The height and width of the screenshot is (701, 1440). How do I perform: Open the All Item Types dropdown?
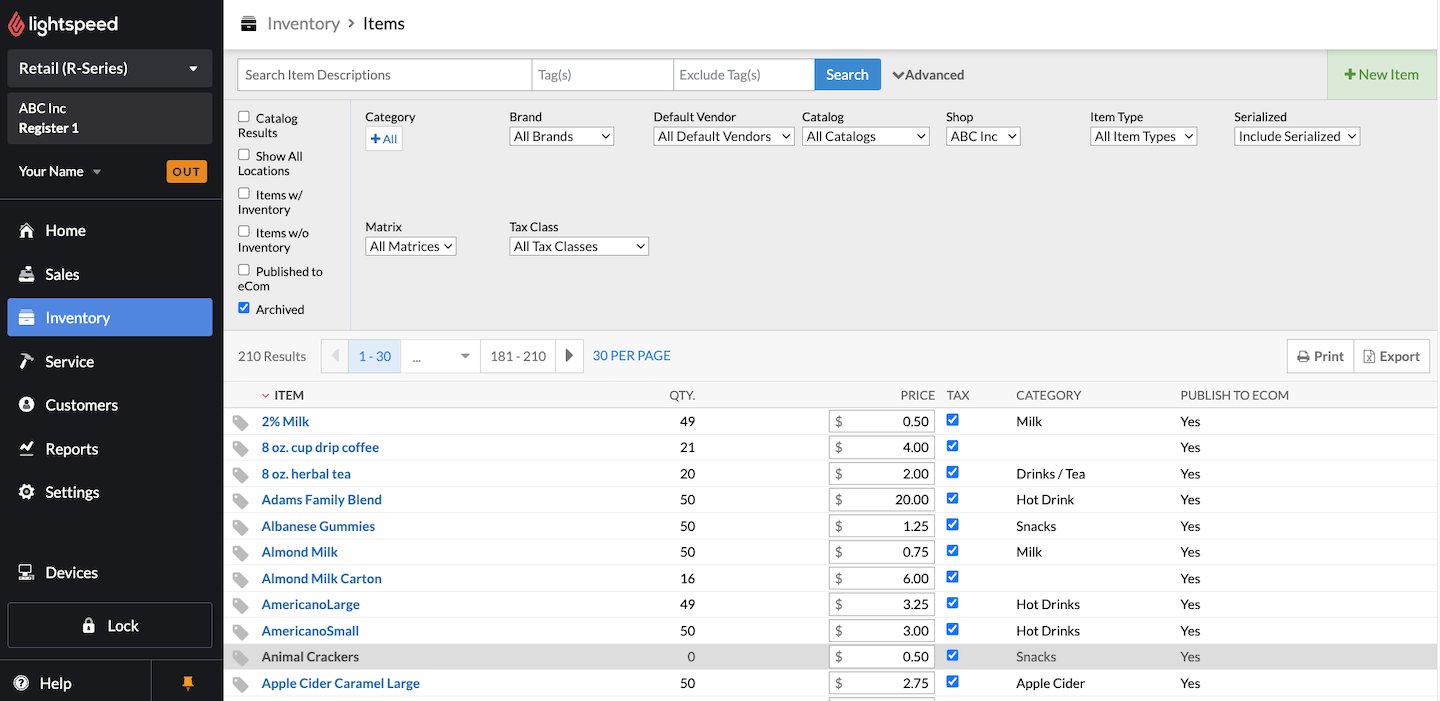pos(1143,136)
